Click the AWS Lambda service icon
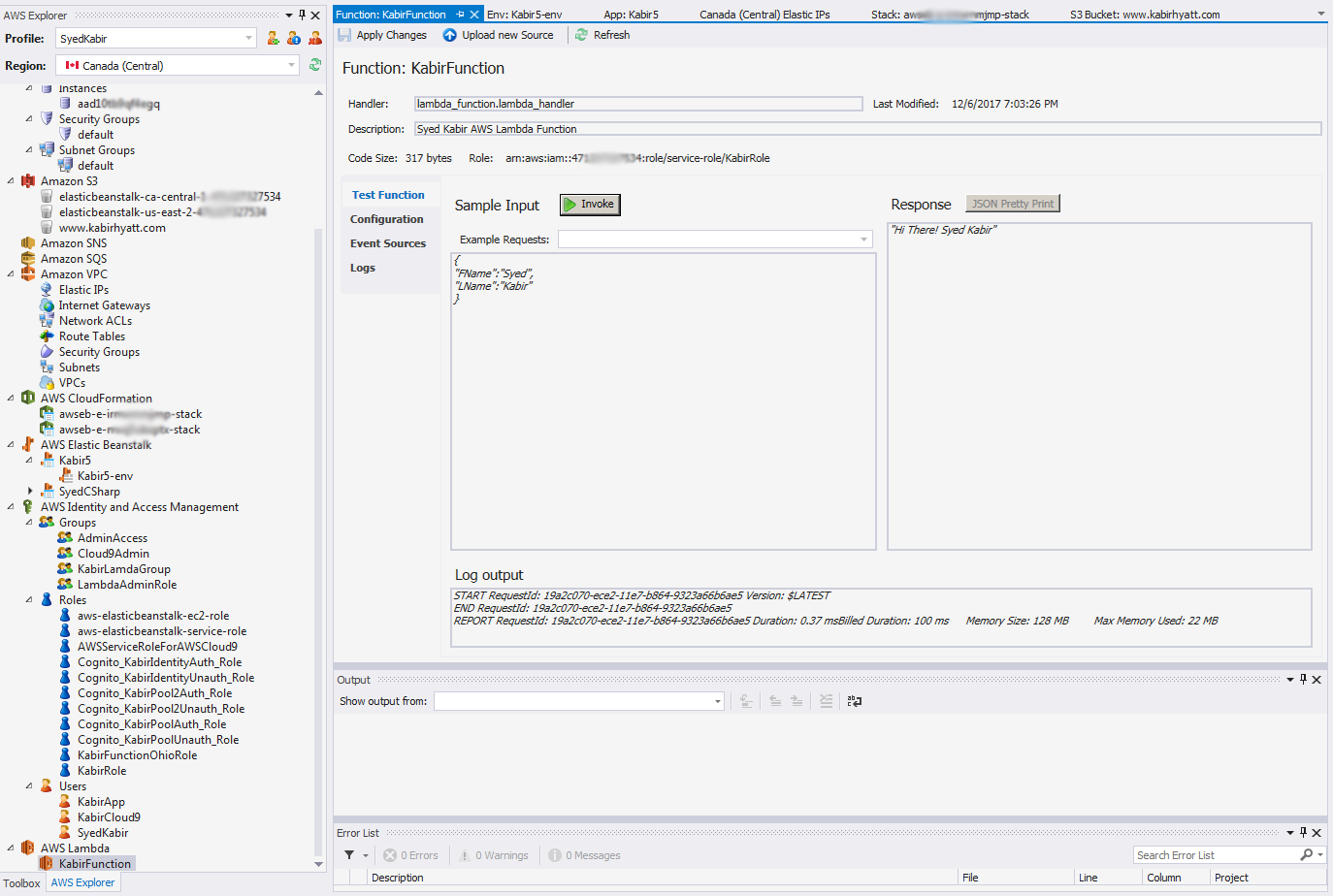This screenshot has height=896, width=1333. tap(28, 848)
